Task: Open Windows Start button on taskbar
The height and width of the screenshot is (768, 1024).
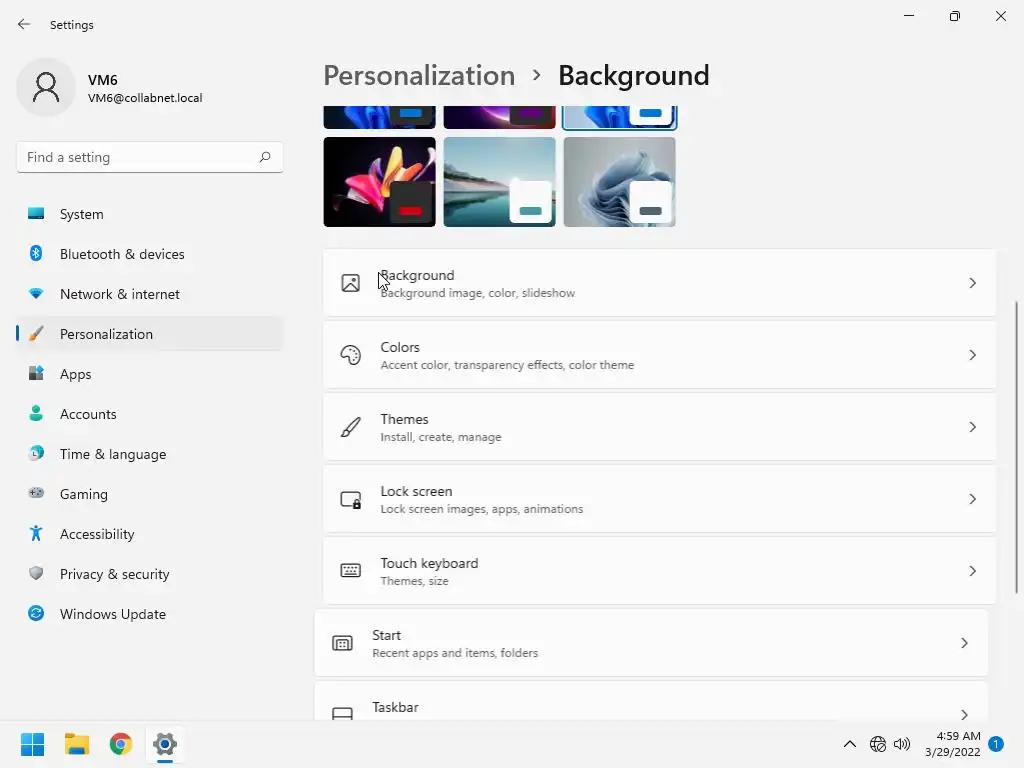Action: click(33, 744)
